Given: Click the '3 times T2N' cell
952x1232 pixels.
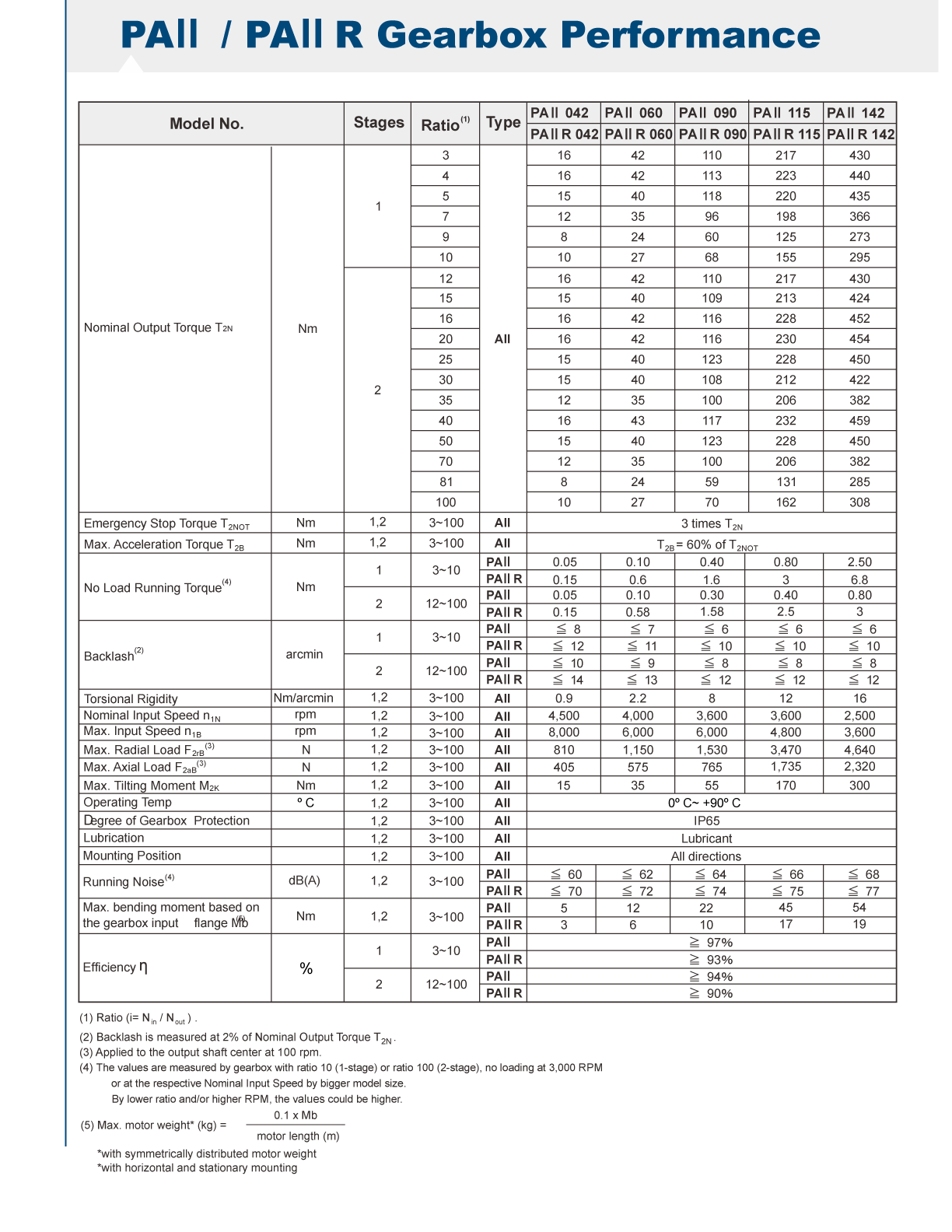Looking at the screenshot, I should (711, 524).
